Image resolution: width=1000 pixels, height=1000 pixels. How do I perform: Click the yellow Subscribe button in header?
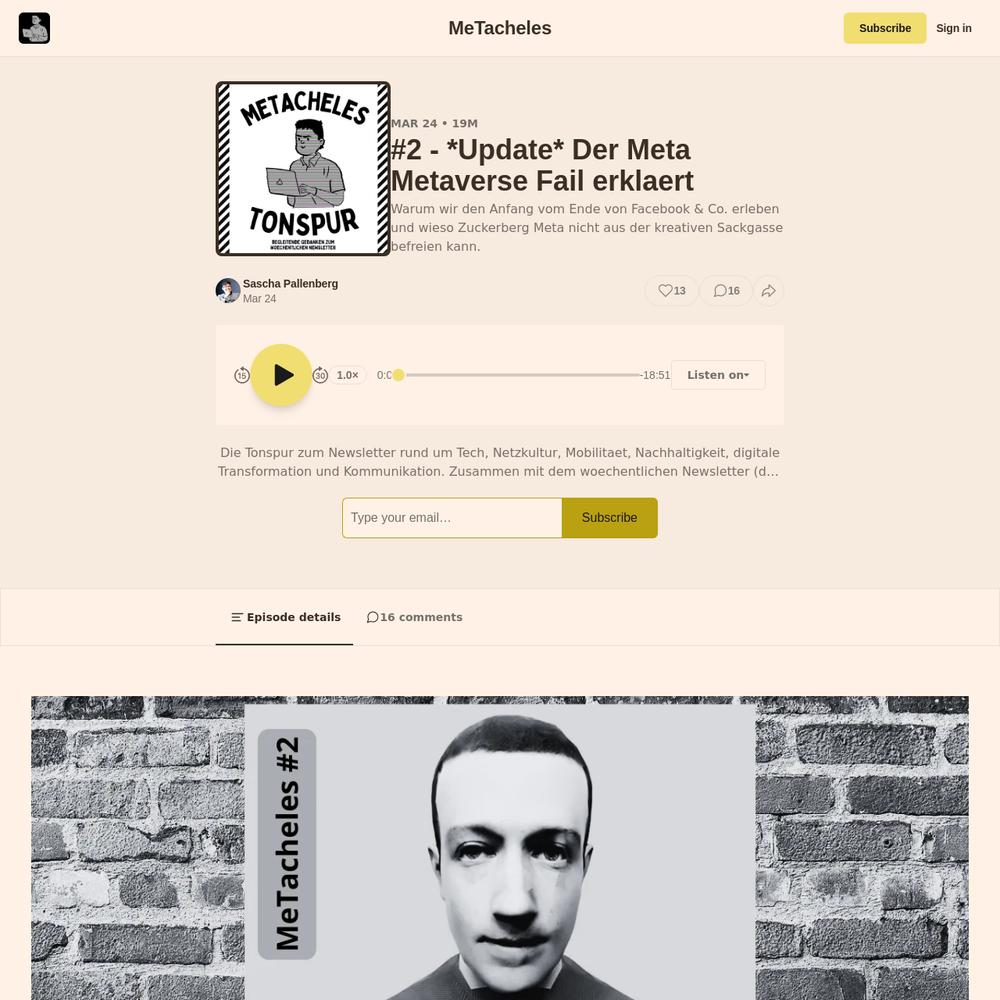tap(885, 28)
